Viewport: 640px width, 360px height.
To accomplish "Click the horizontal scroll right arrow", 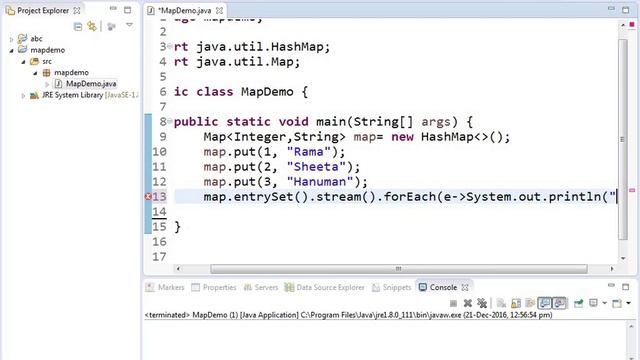I will pyautogui.click(x=611, y=269).
